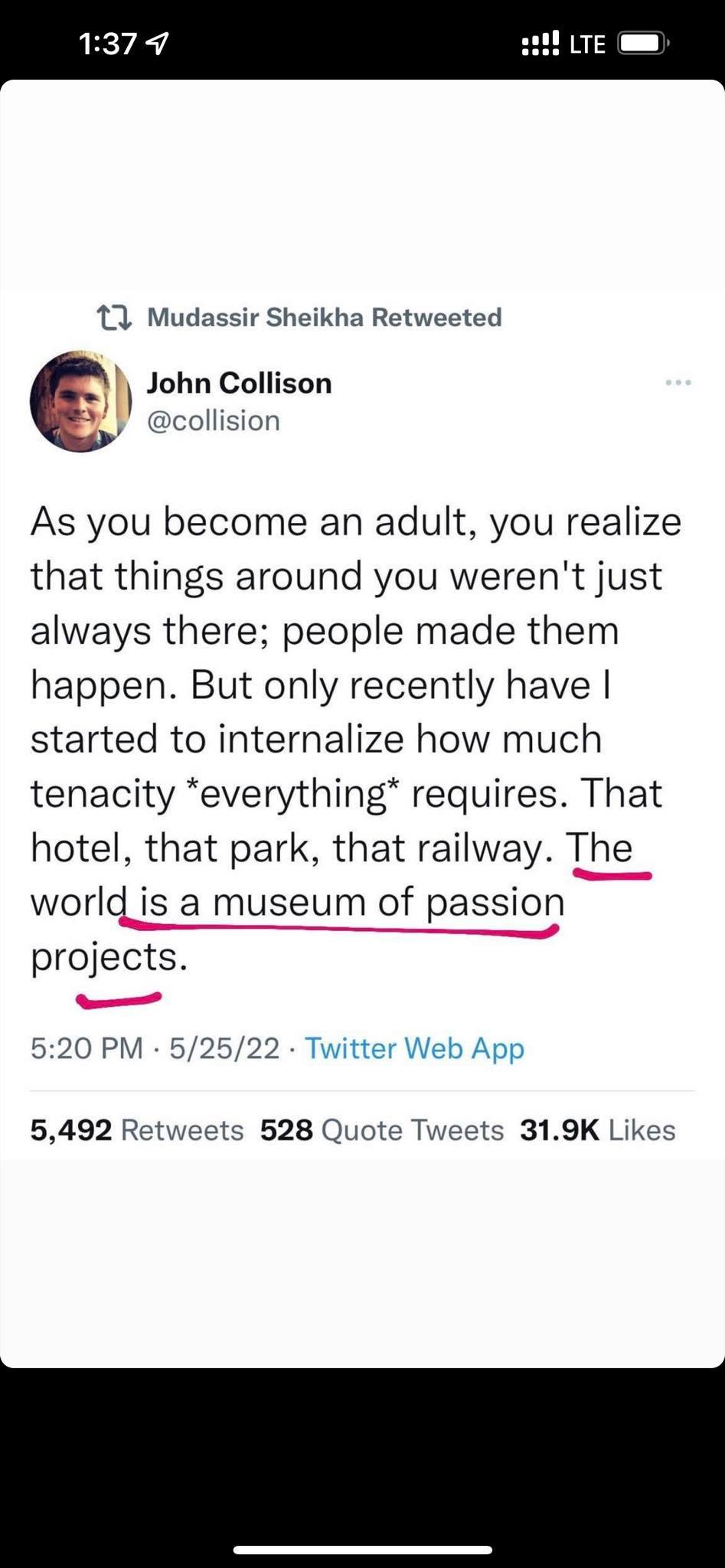Click the Twitter Web App link
The width and height of the screenshot is (725, 1568).
(x=414, y=1048)
